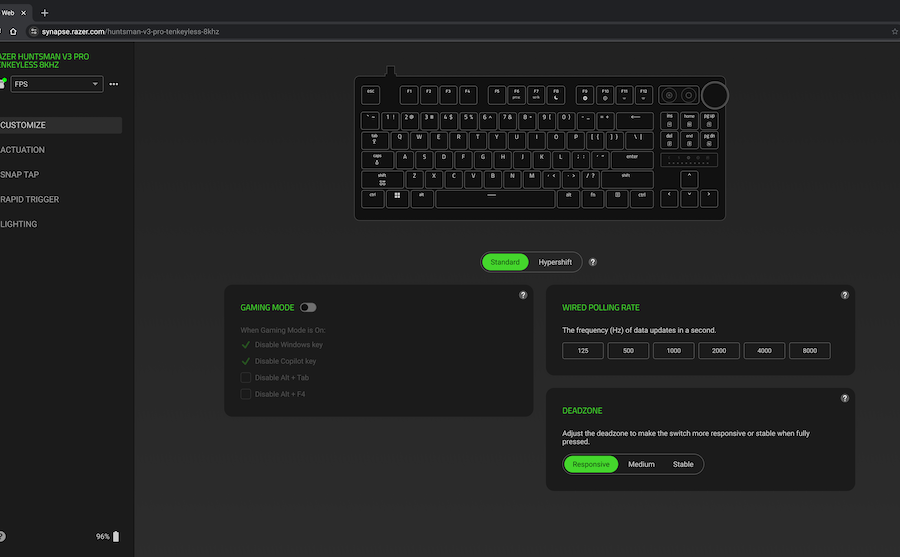900x557 pixels.
Task: Select the spacebar on the keyboard image
Action: click(495, 199)
